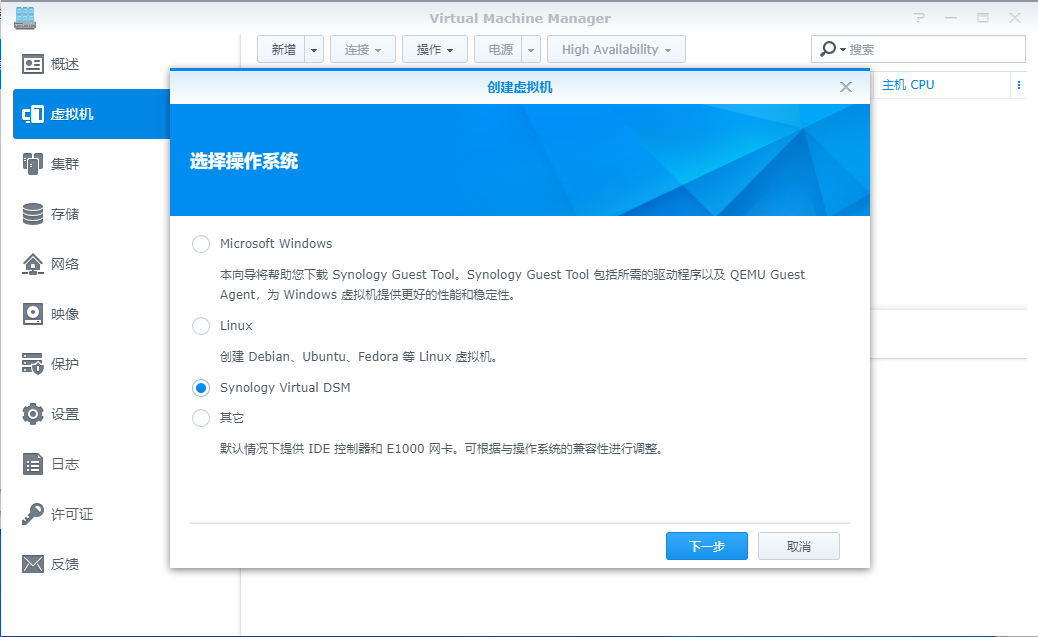Expand the High Availability dropdown
This screenshot has width=1038, height=637.
[x=616, y=50]
